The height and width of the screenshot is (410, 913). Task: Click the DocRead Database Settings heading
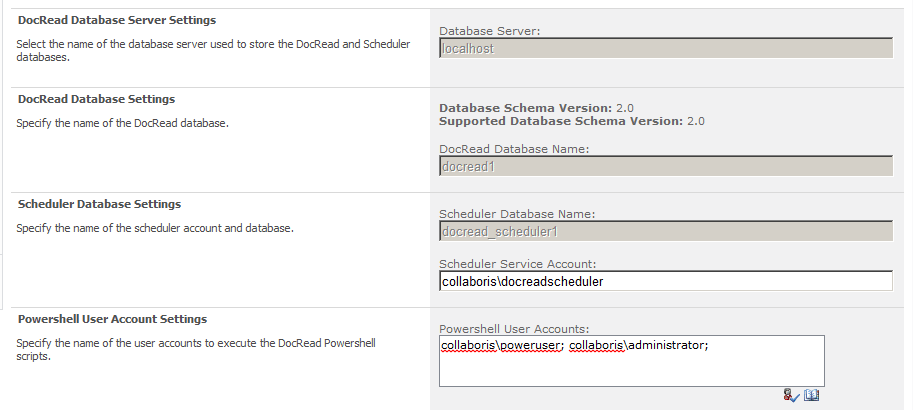coord(97,99)
